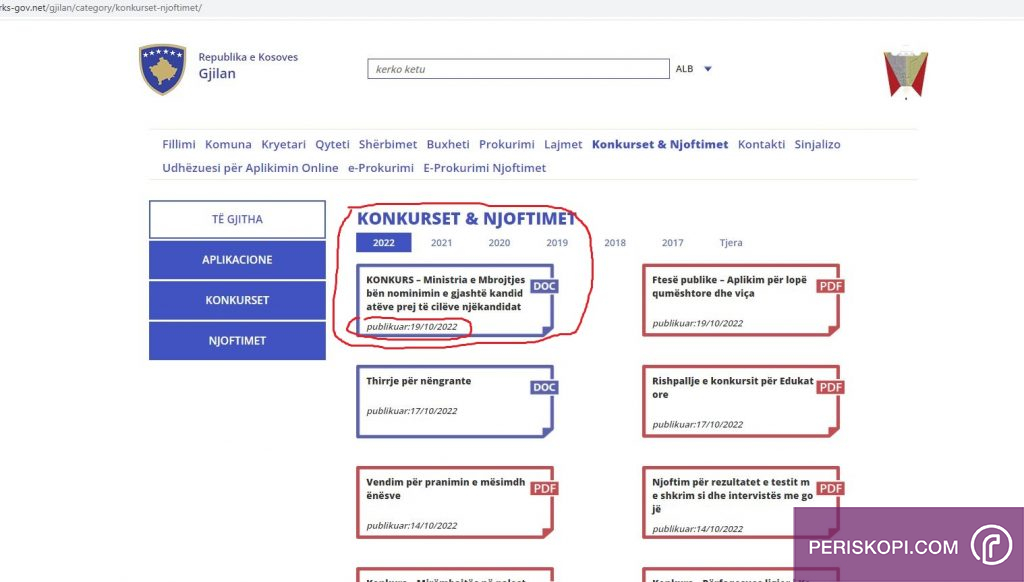Open the ALB language dropdown arrow

[x=707, y=69]
